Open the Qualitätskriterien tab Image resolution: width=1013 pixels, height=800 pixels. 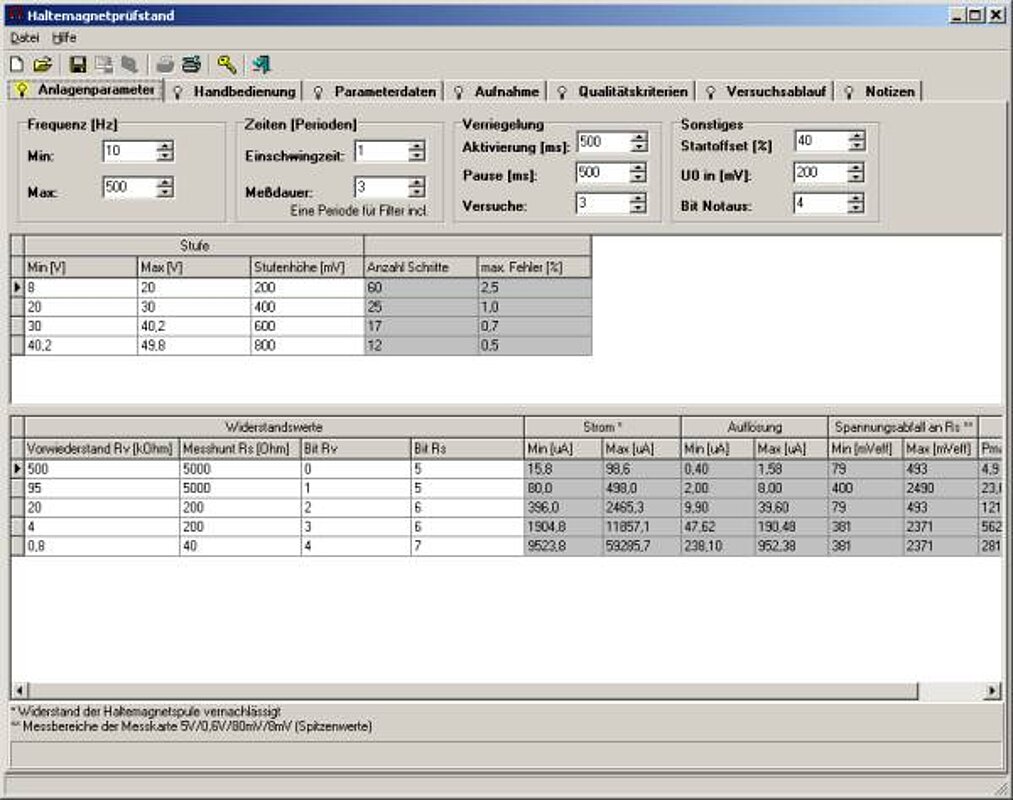coord(623,92)
